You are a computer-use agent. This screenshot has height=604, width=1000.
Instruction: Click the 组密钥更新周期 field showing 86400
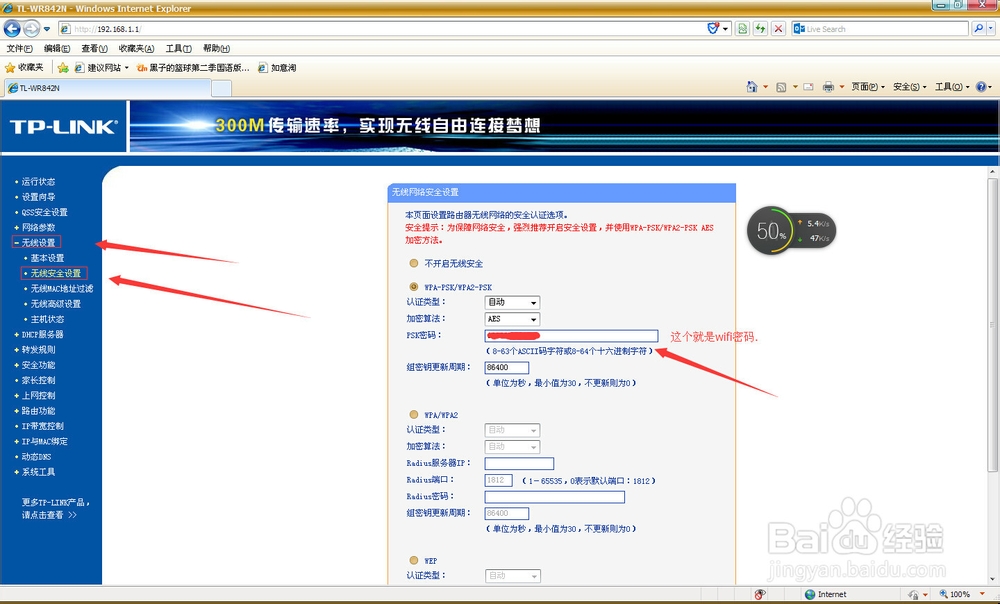click(x=506, y=367)
